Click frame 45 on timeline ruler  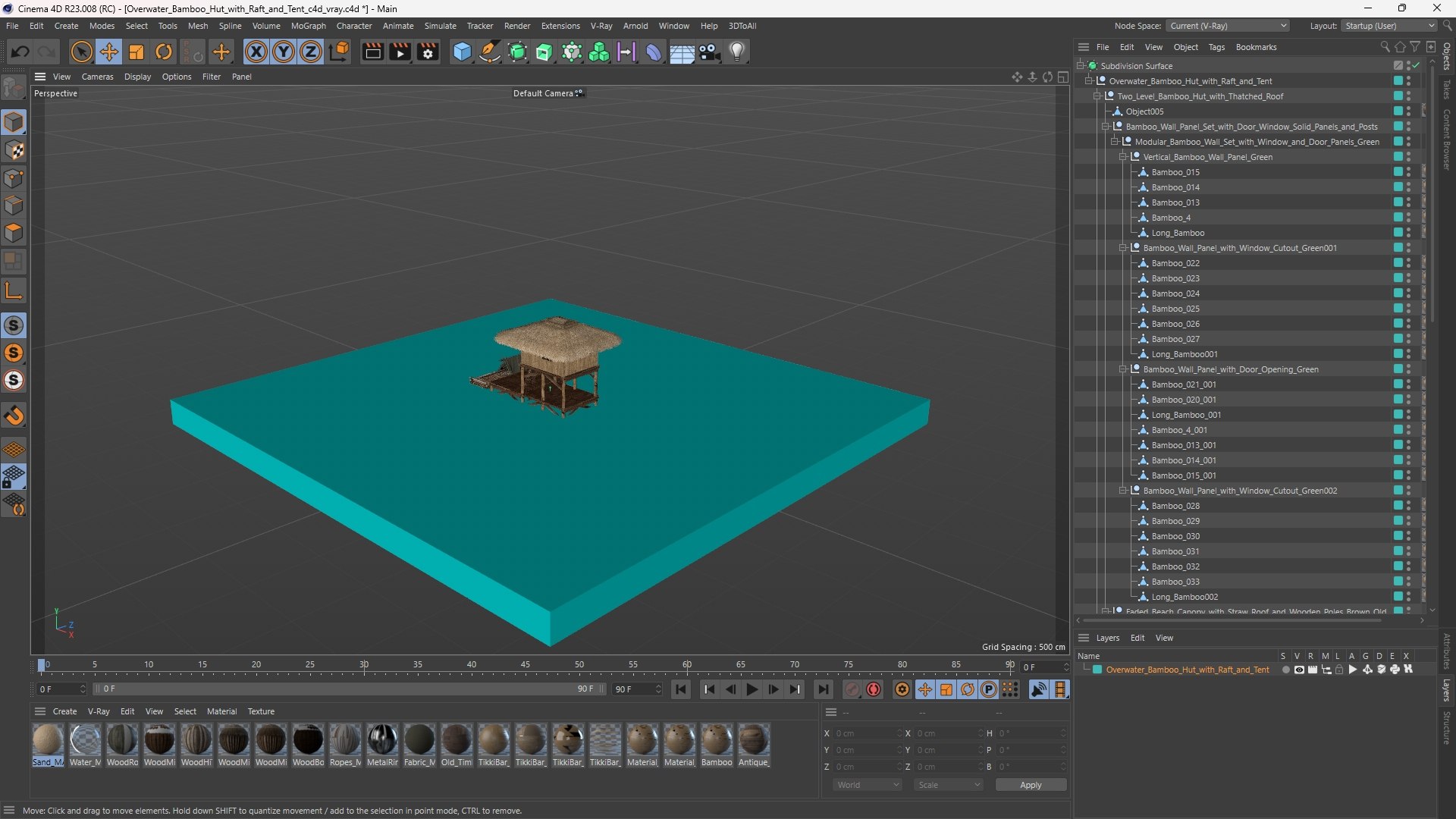coord(526,665)
